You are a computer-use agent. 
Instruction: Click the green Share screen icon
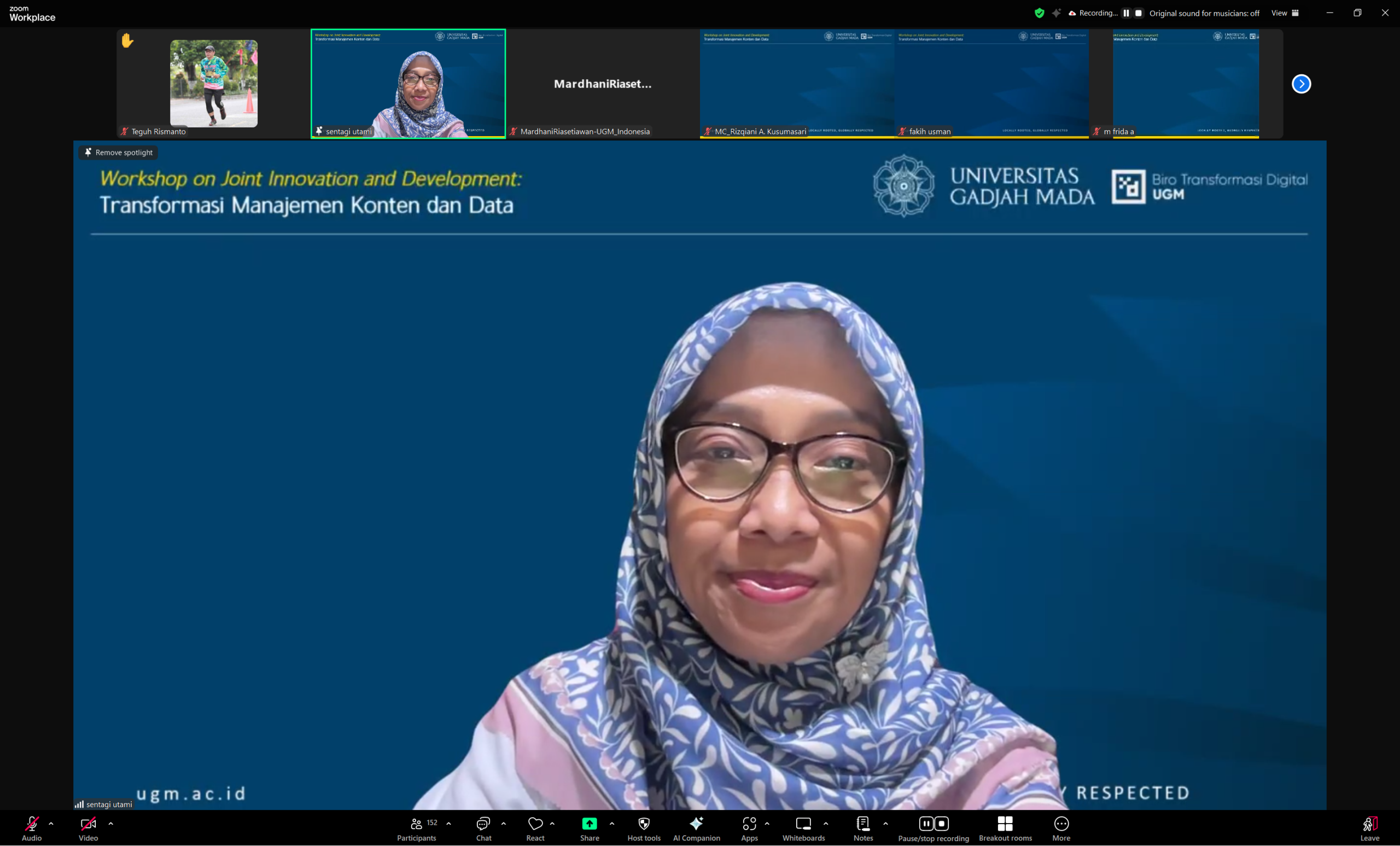click(x=589, y=825)
